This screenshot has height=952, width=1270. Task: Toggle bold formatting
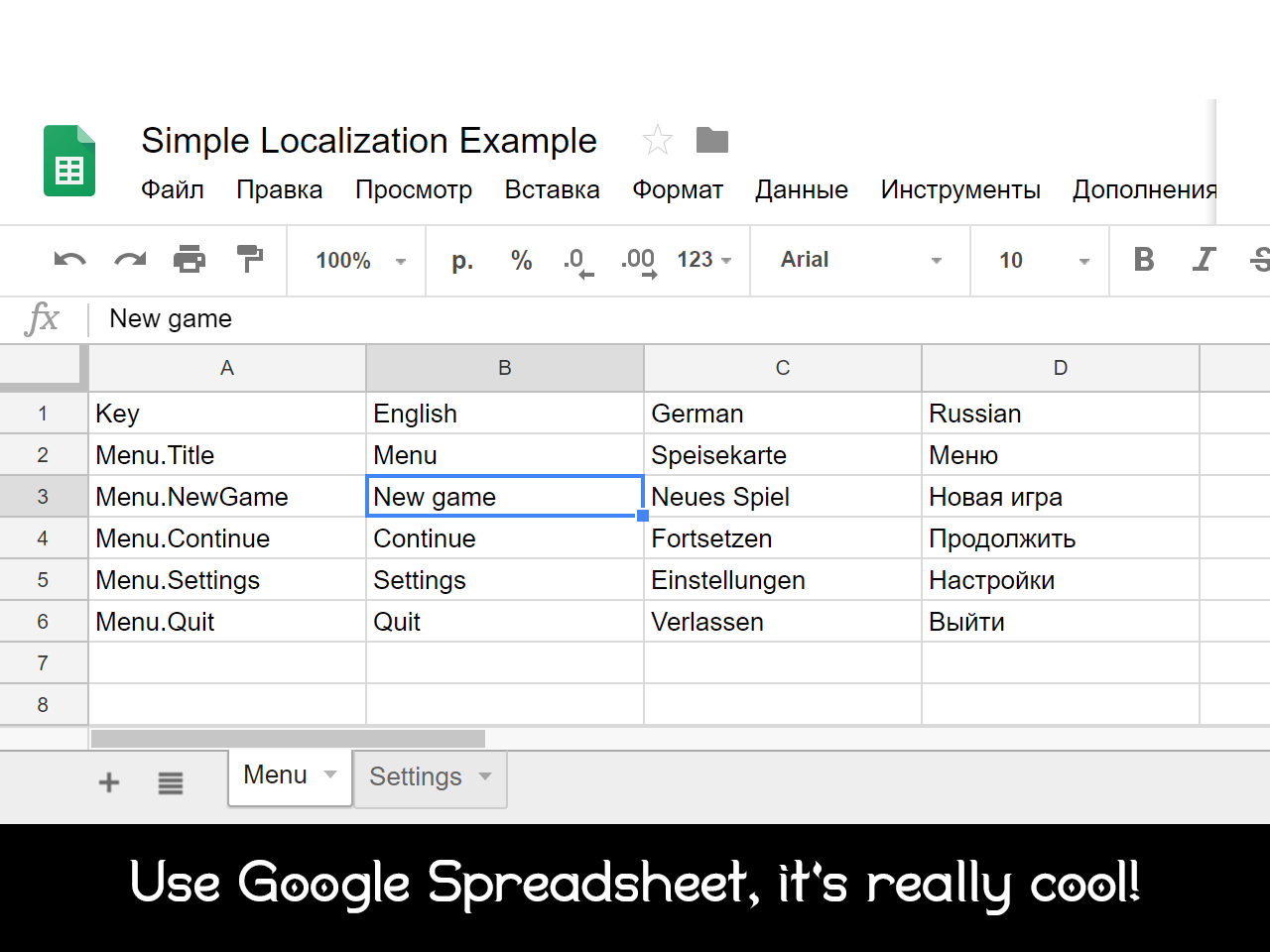point(1144,260)
